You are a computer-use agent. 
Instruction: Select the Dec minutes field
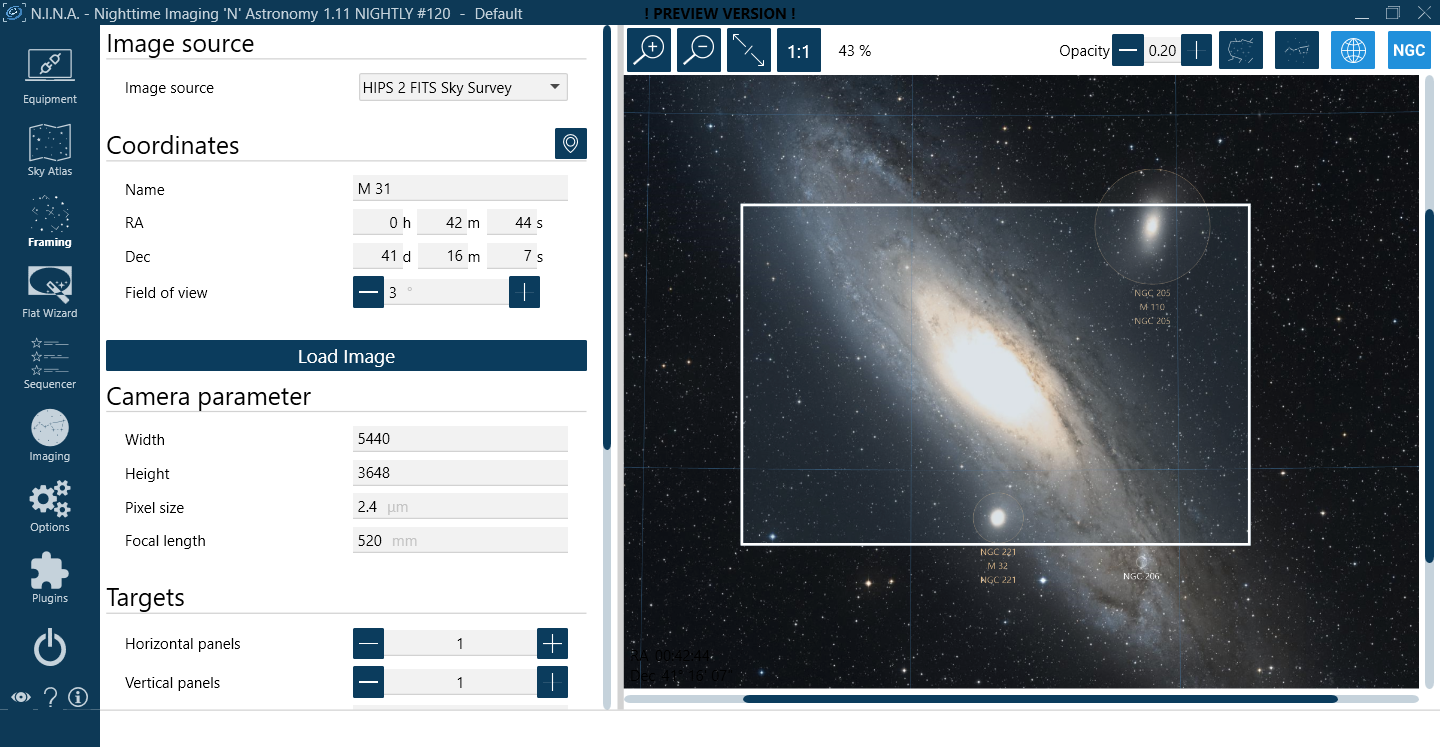[442, 257]
